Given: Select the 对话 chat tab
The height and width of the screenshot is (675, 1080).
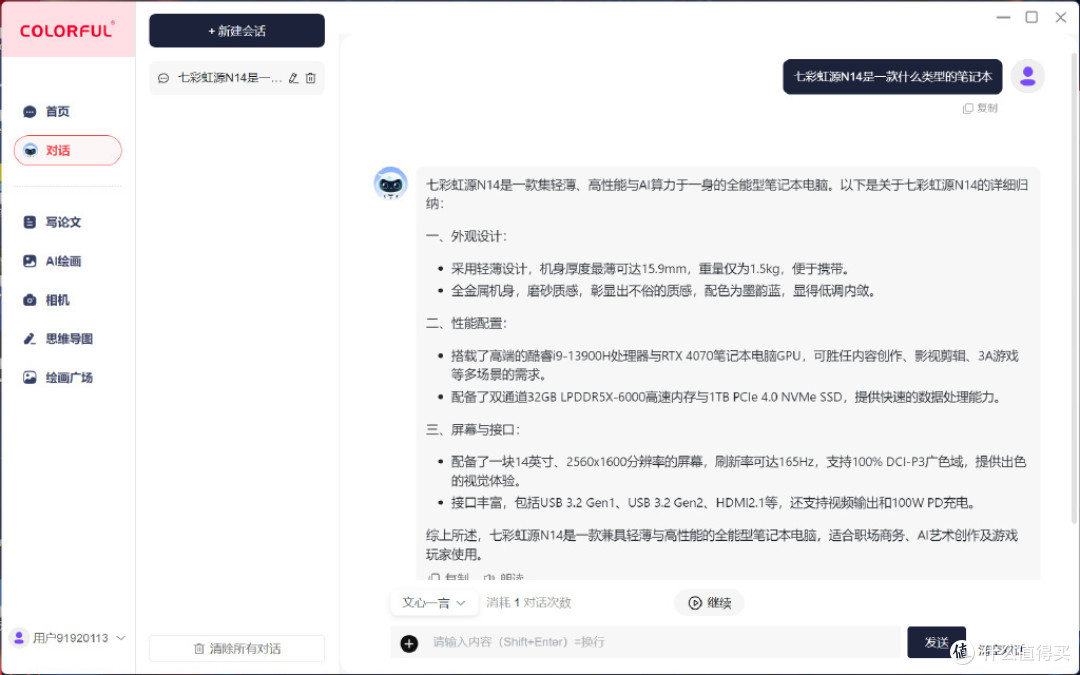Looking at the screenshot, I should (x=68, y=150).
